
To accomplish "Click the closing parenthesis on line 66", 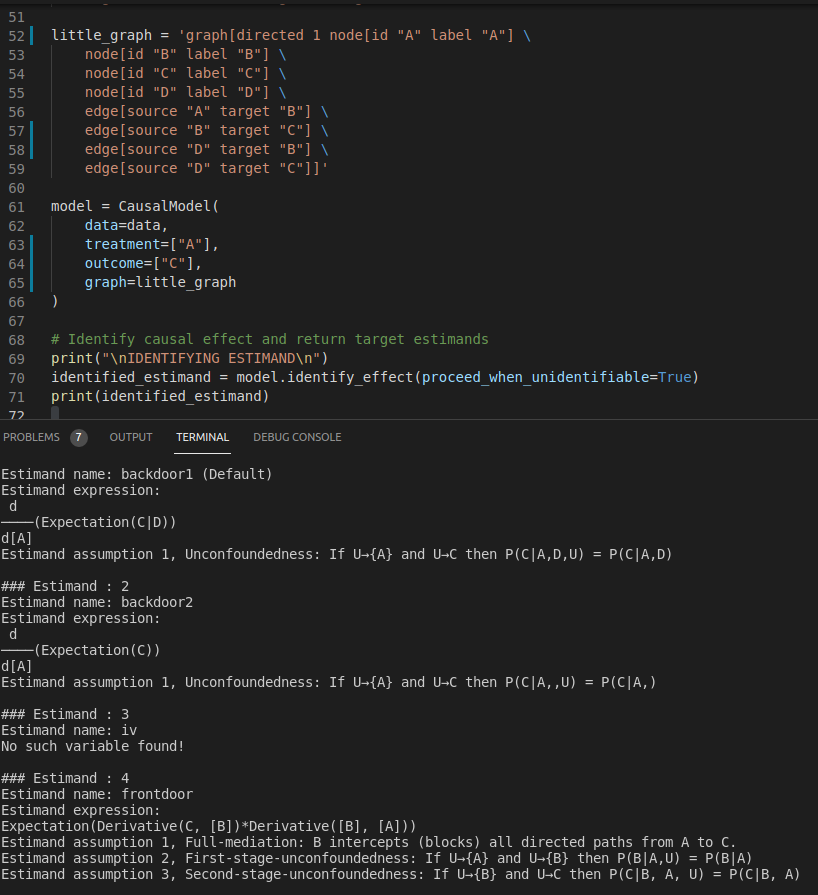I will tap(55, 301).
